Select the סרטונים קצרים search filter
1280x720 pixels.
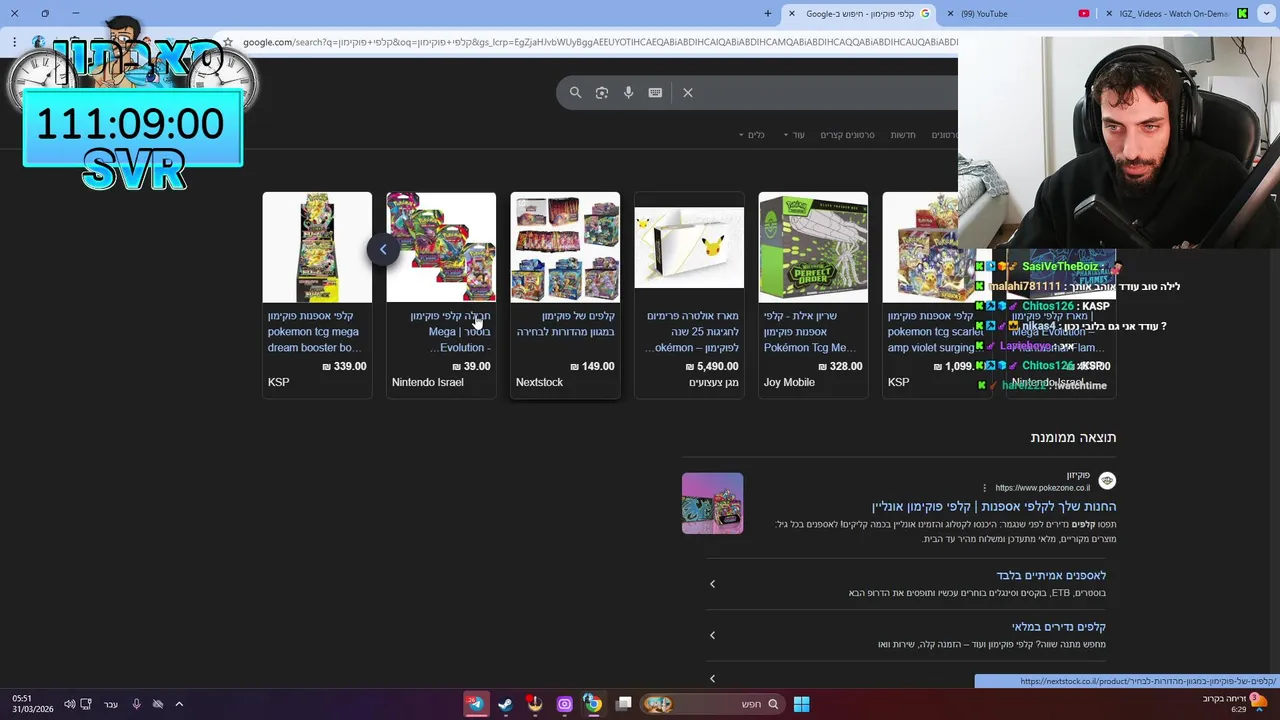coord(847,135)
